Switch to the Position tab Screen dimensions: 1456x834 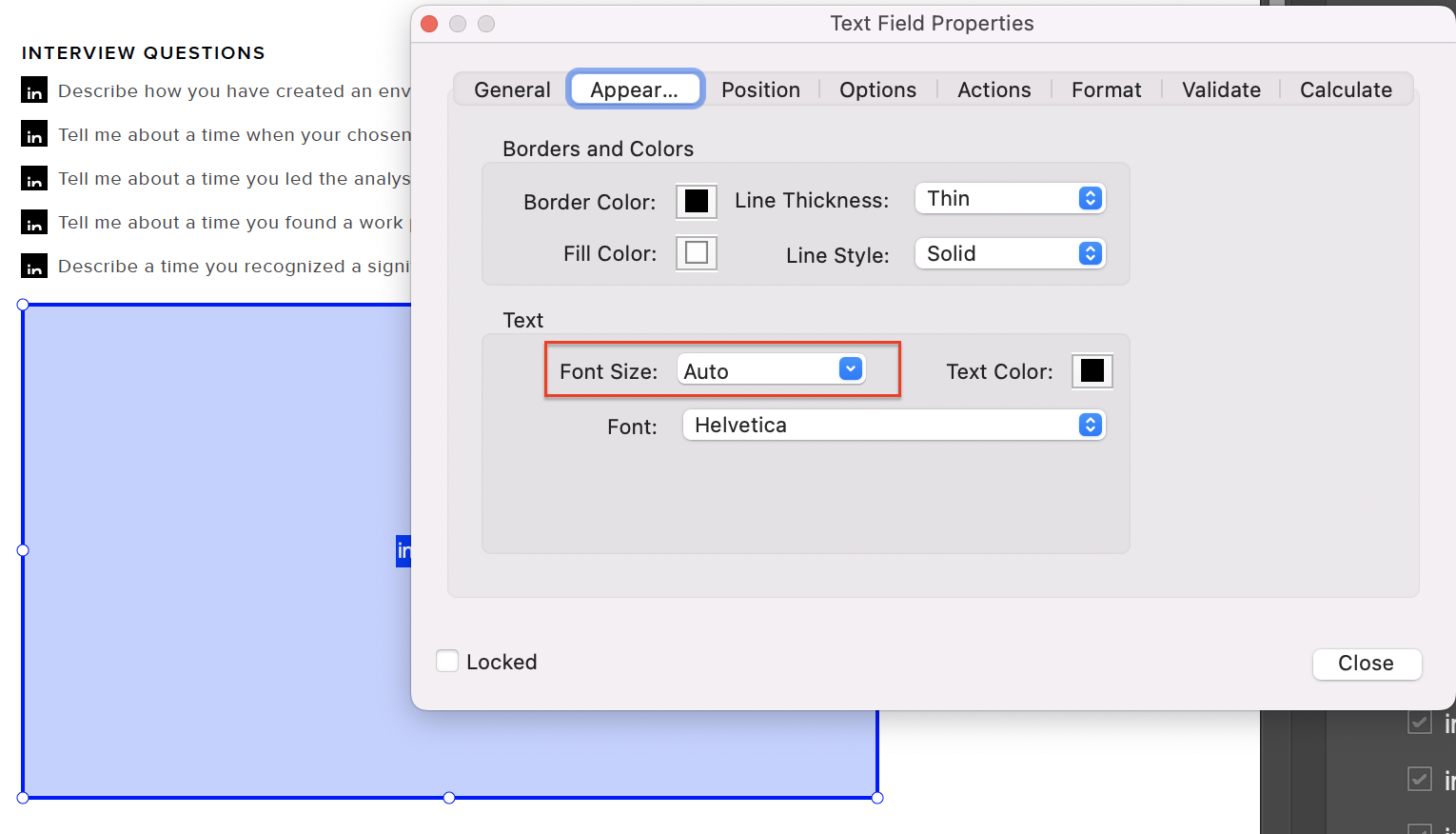coord(760,89)
